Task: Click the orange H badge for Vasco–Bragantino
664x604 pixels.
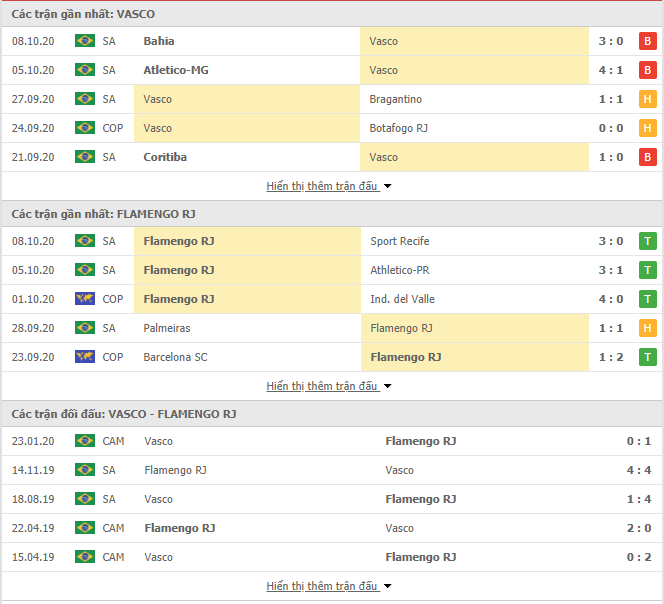Action: [x=647, y=99]
